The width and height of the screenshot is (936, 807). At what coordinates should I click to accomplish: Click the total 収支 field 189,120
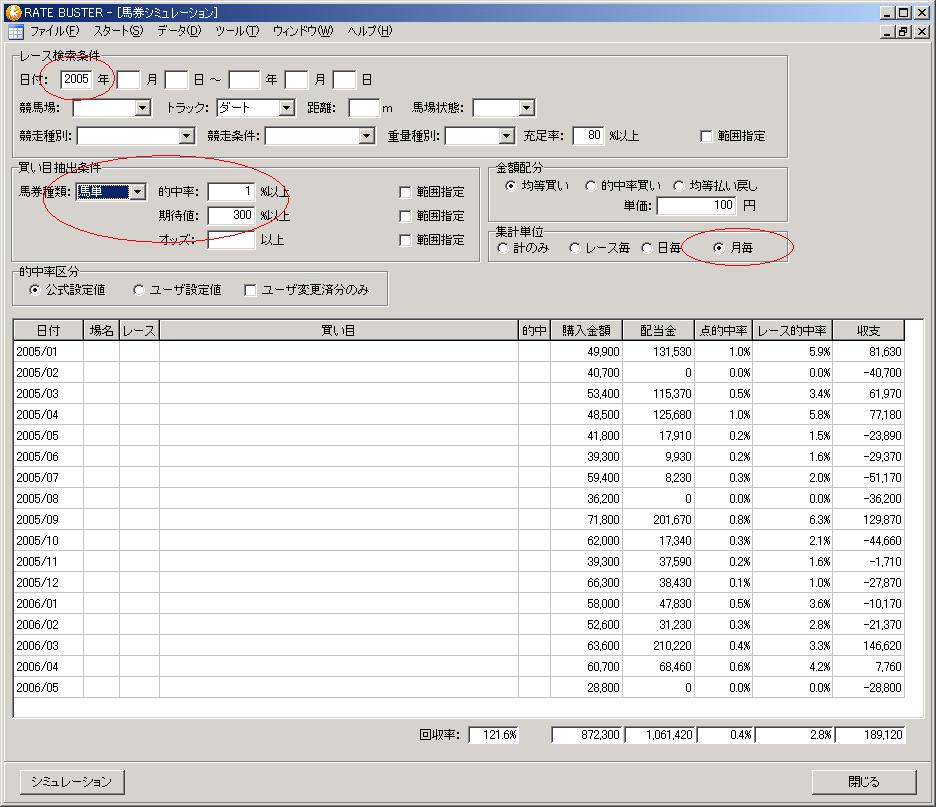[870, 735]
